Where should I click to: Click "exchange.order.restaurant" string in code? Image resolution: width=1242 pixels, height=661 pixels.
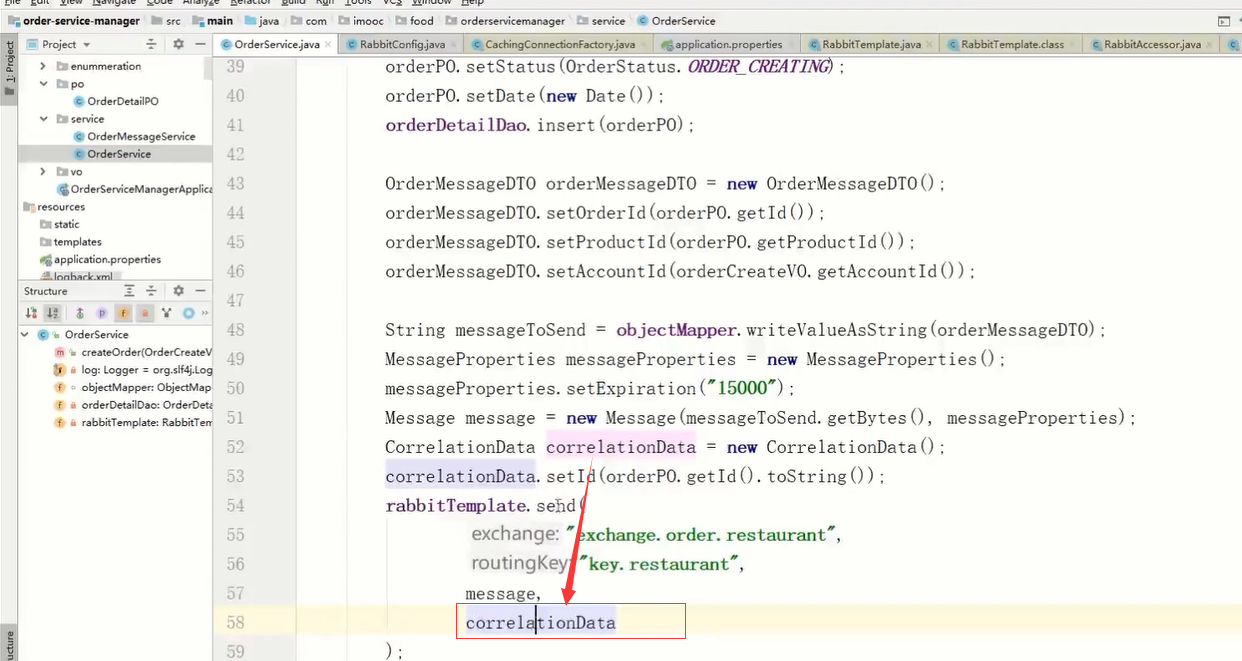[x=702, y=535]
